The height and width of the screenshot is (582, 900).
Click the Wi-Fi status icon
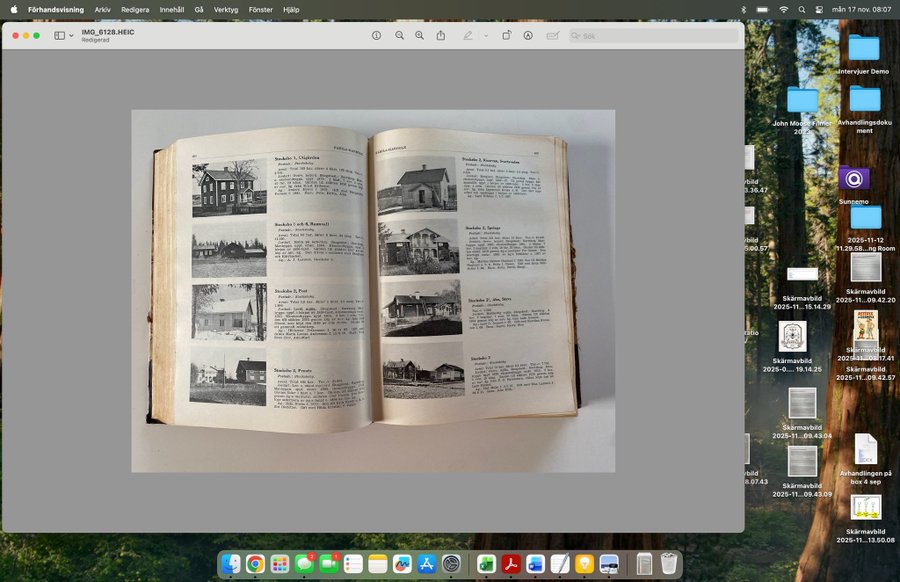(x=784, y=9)
